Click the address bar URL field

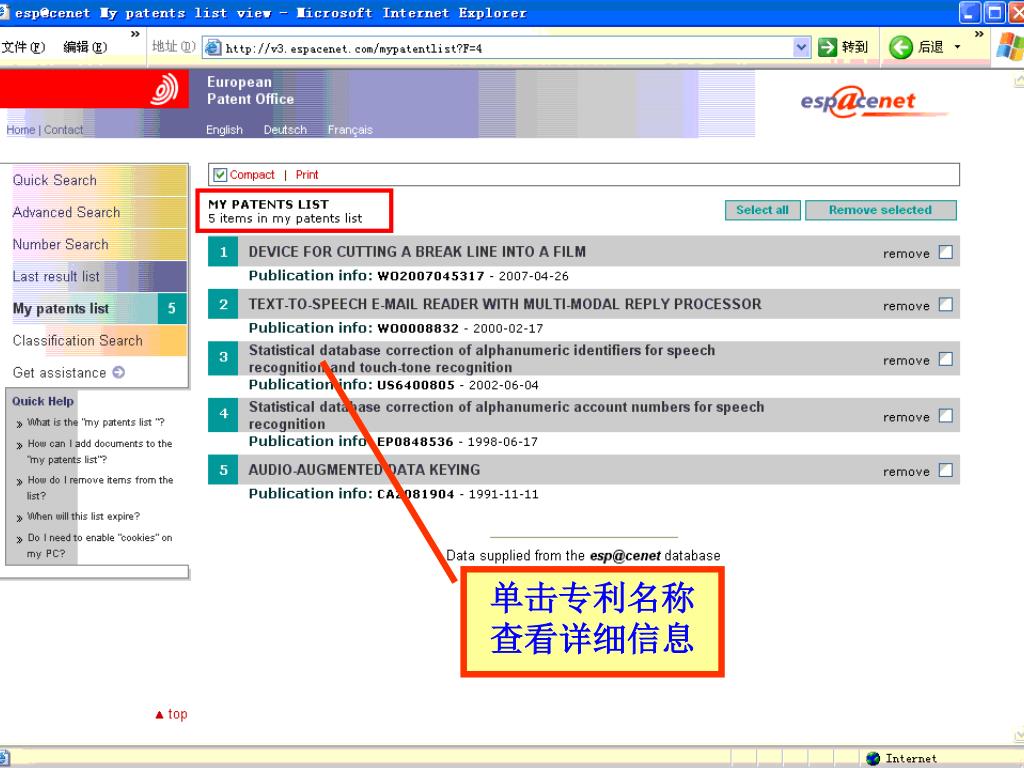[508, 48]
